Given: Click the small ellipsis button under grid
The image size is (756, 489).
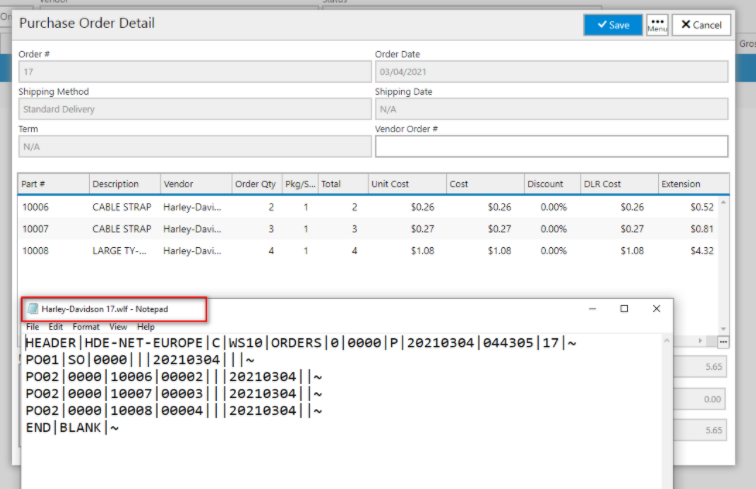Looking at the screenshot, I should [723, 342].
